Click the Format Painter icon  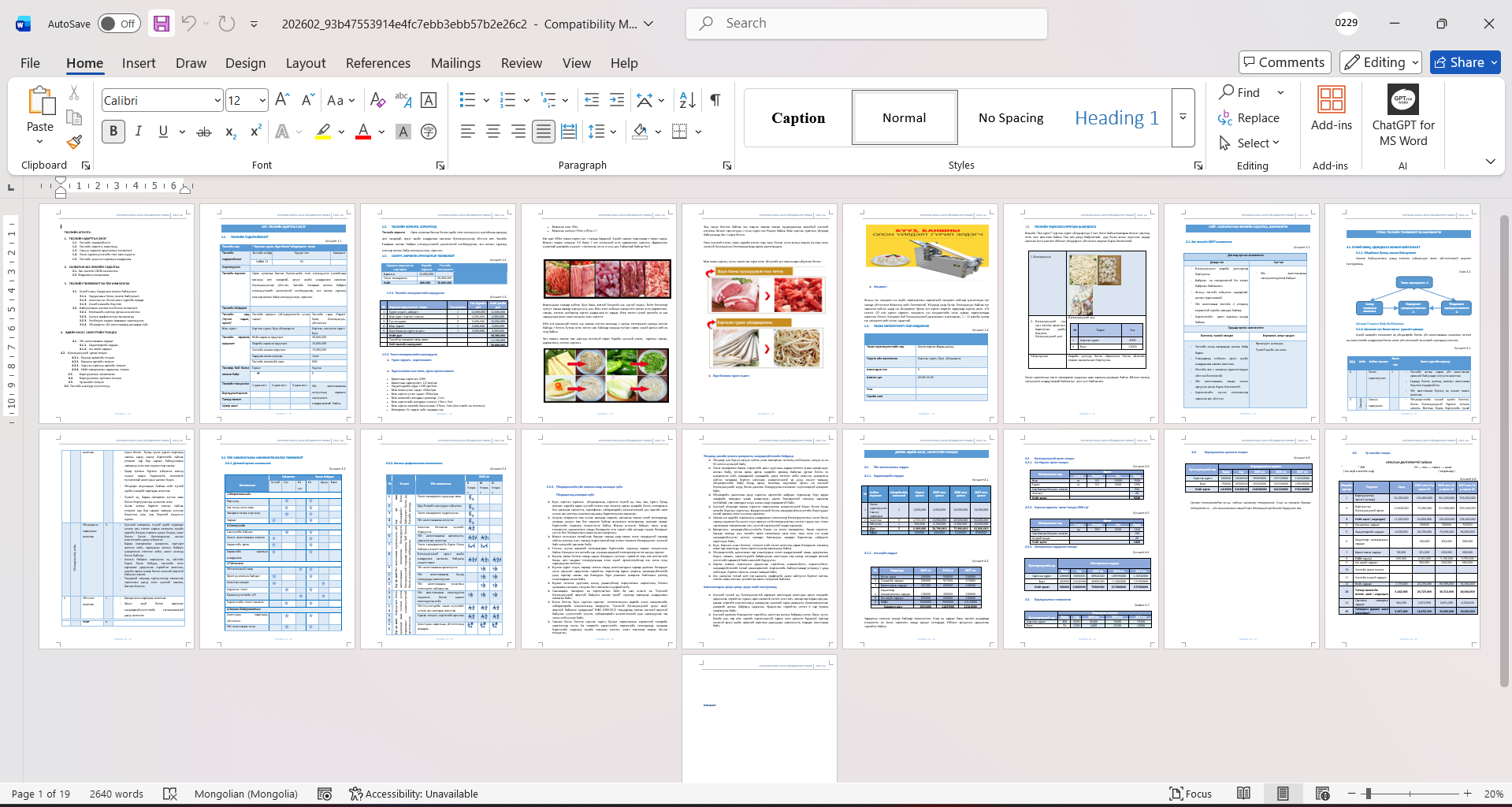74,143
